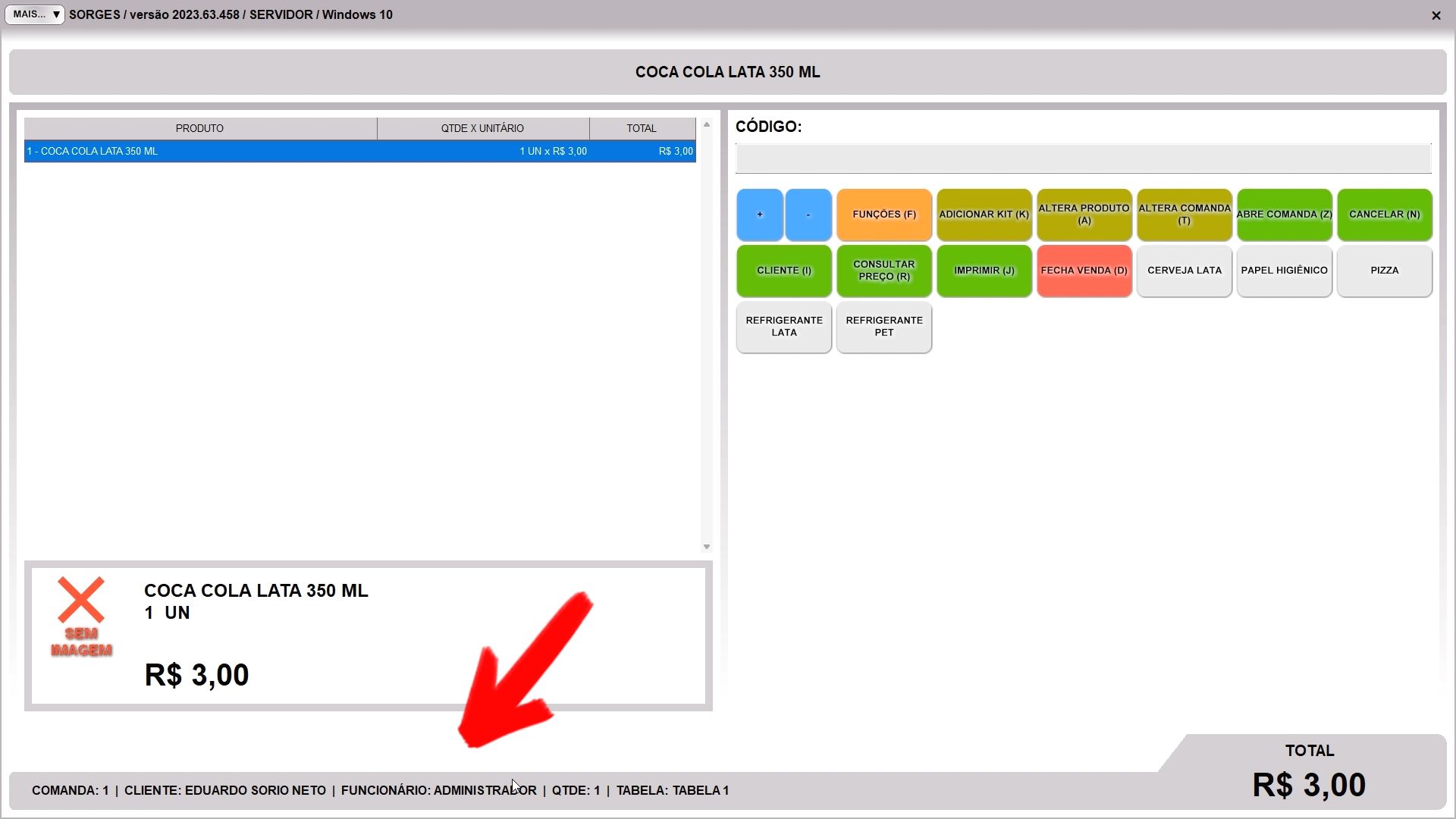1456x819 pixels.
Task: Close the SORGES window
Action: [x=1436, y=15]
